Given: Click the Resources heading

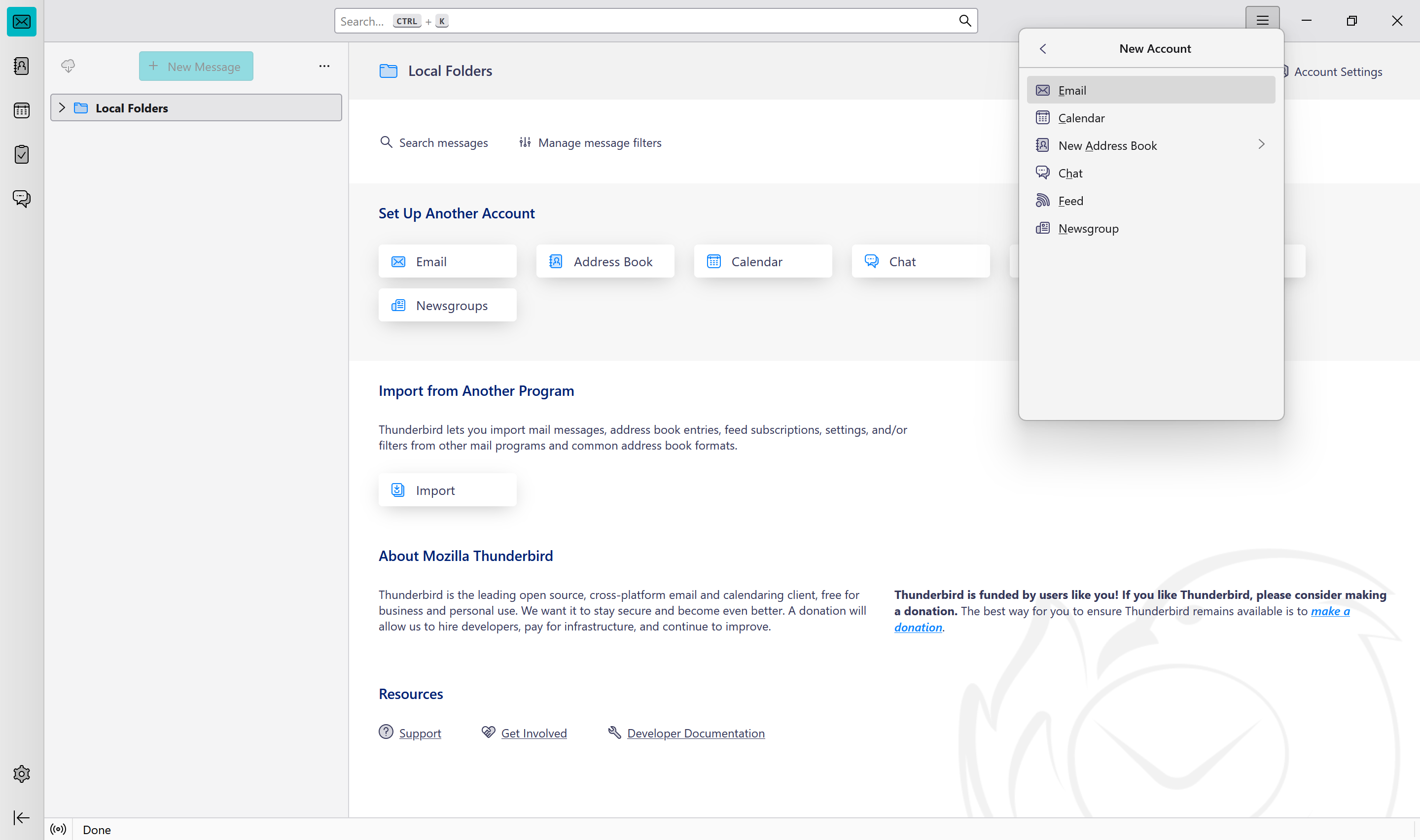Looking at the screenshot, I should point(410,694).
